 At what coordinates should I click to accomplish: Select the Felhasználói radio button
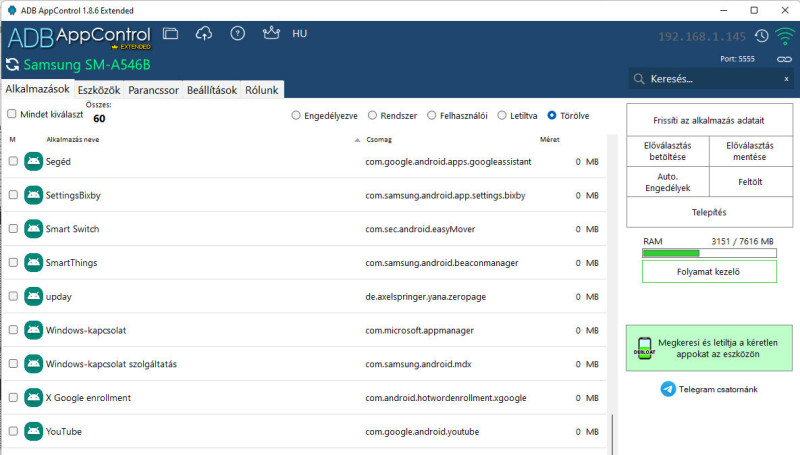point(432,115)
